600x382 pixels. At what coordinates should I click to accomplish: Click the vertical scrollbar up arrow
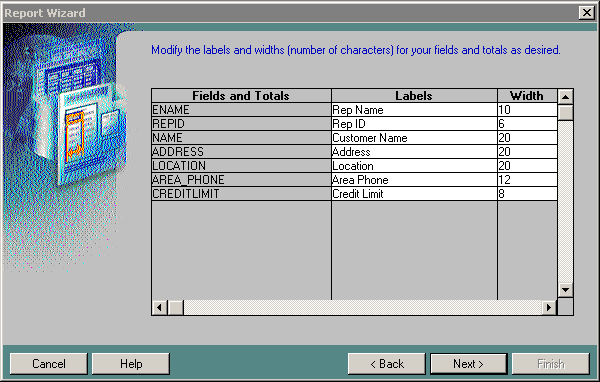(x=565, y=97)
